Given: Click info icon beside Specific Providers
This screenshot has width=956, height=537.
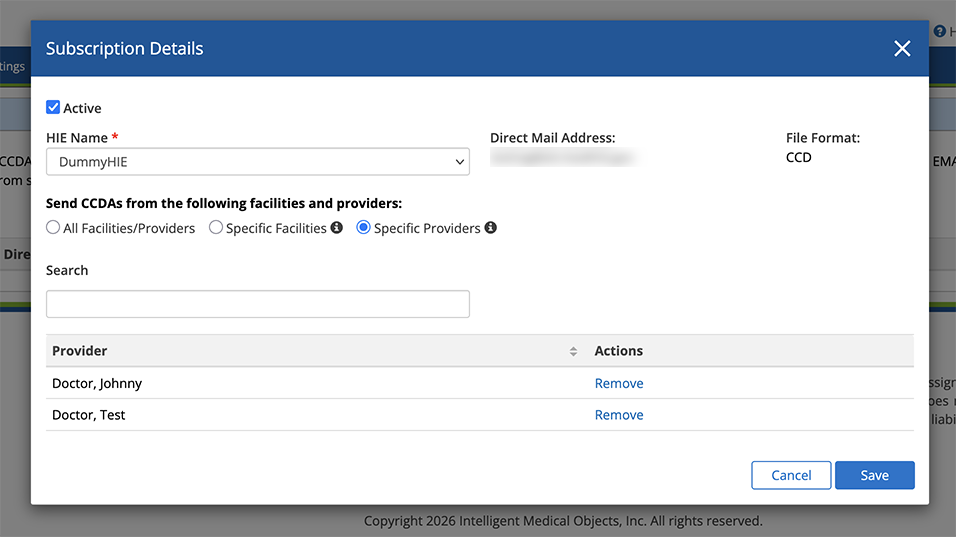Looking at the screenshot, I should pos(491,228).
